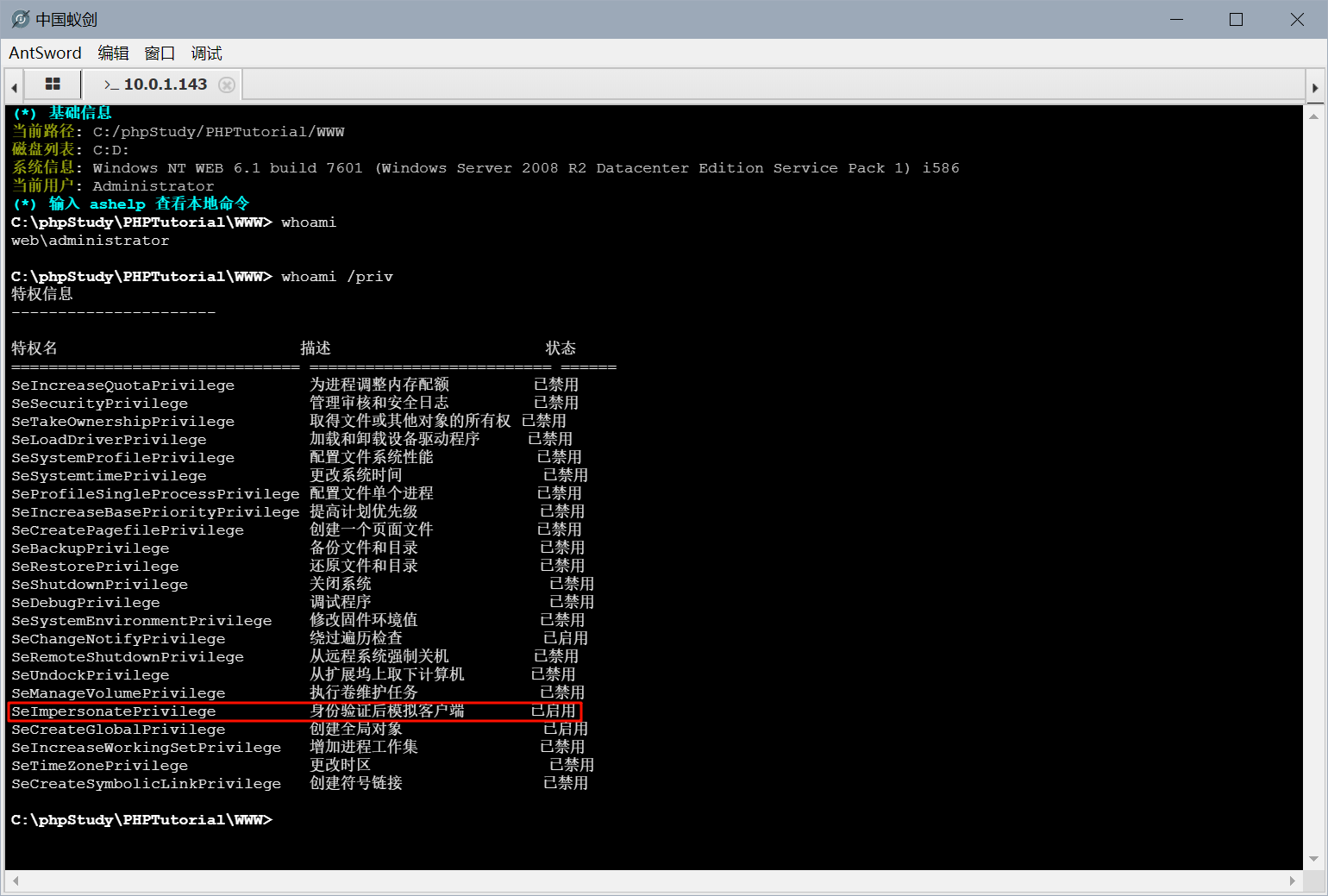The image size is (1328, 896).
Task: Open the home grid icon tab
Action: point(53,85)
